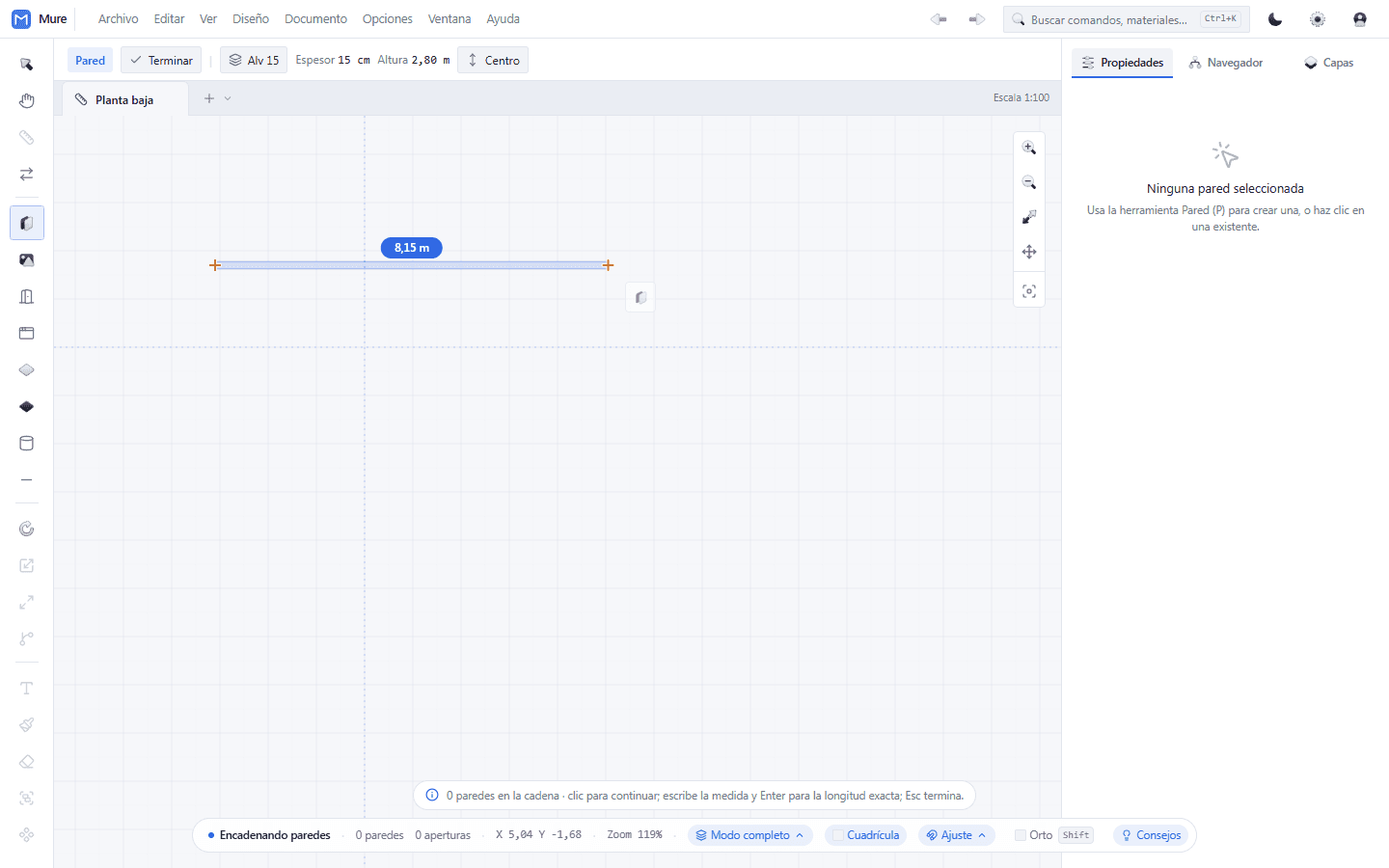This screenshot has width=1389, height=868.
Task: Select the window tool
Action: tap(27, 334)
